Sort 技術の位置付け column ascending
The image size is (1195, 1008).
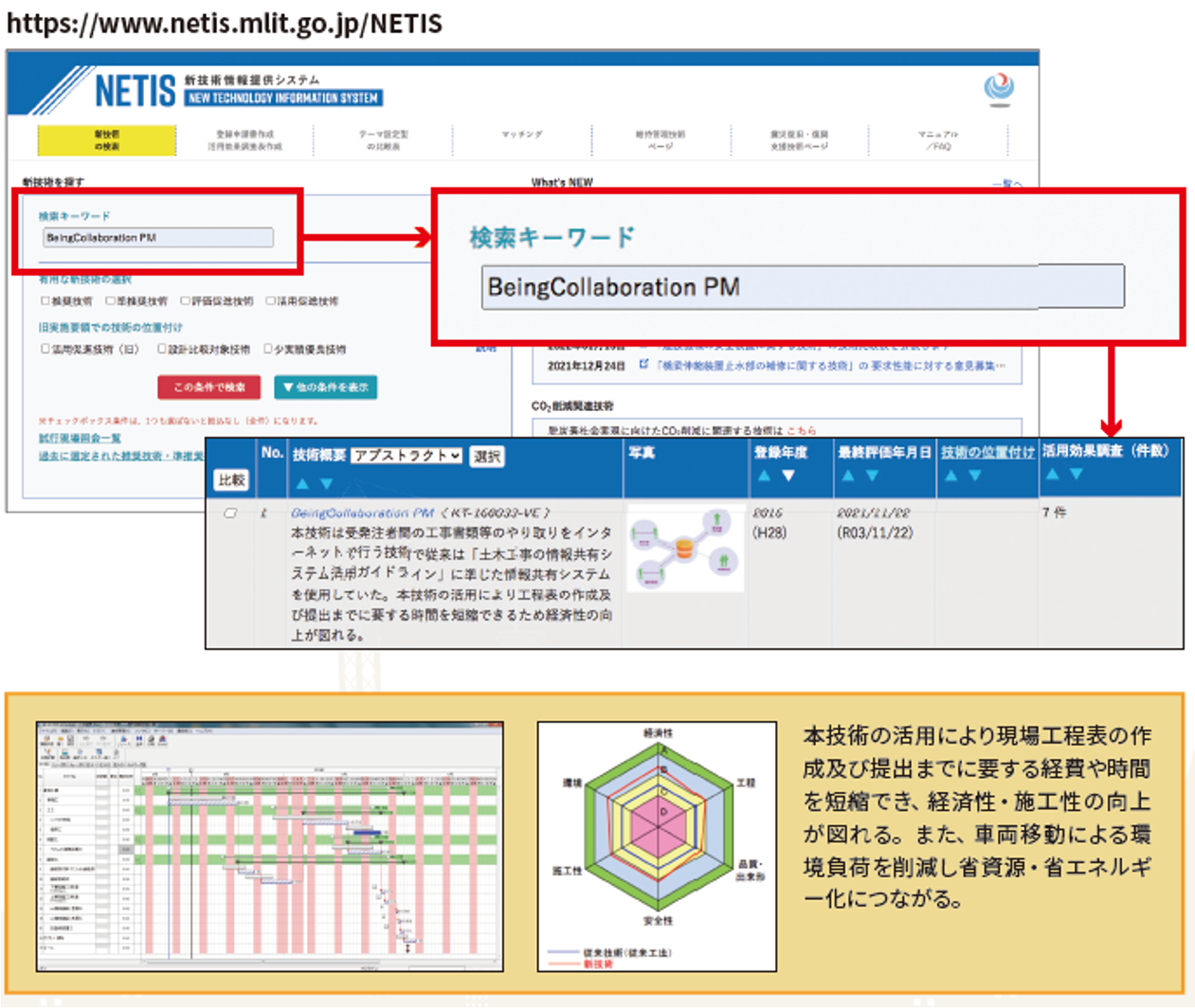coord(951,476)
